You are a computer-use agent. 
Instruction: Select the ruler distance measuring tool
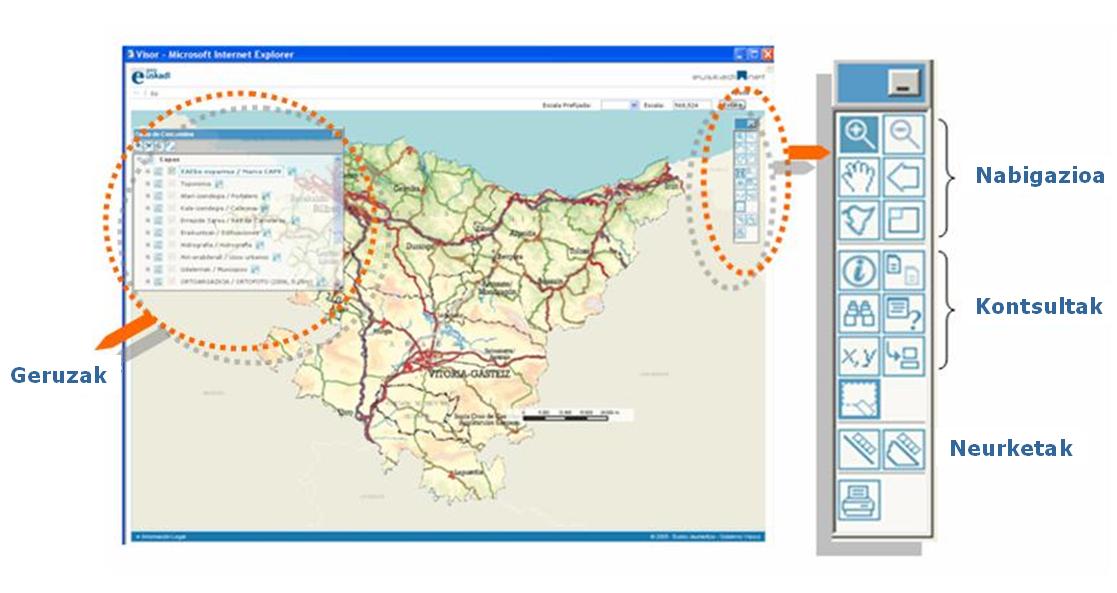pos(859,450)
